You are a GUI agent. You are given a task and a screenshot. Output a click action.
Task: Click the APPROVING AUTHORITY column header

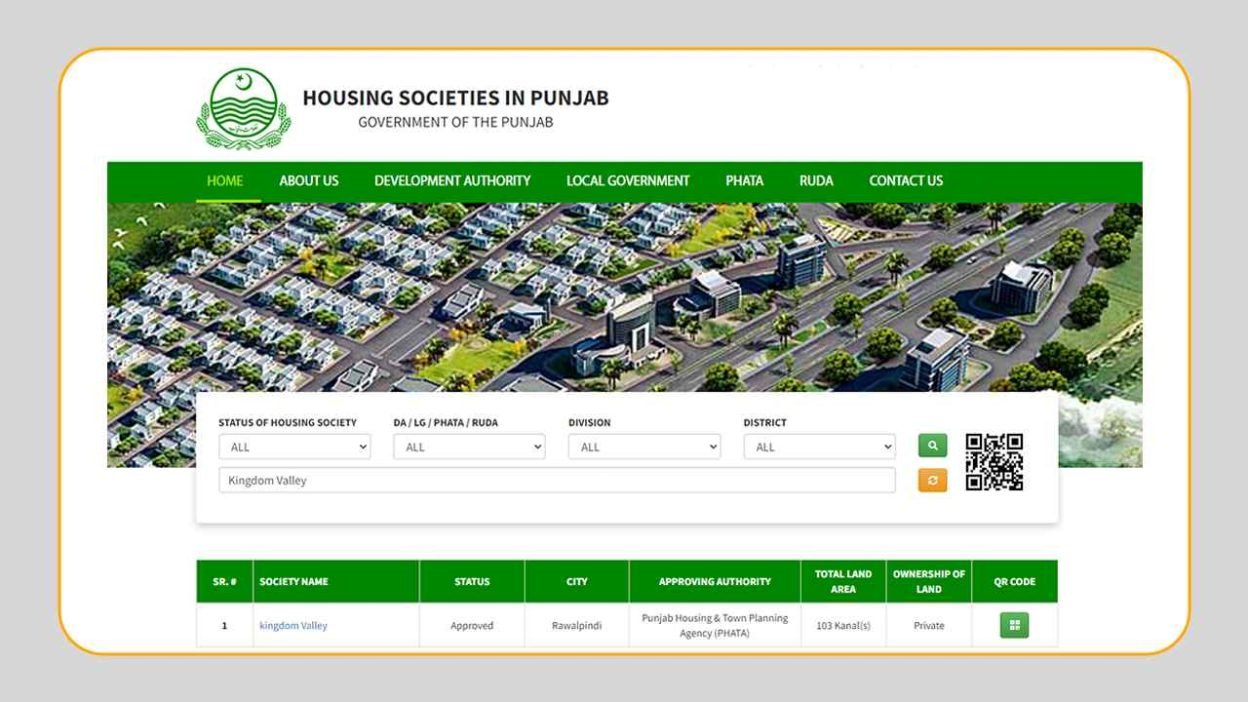[715, 582]
